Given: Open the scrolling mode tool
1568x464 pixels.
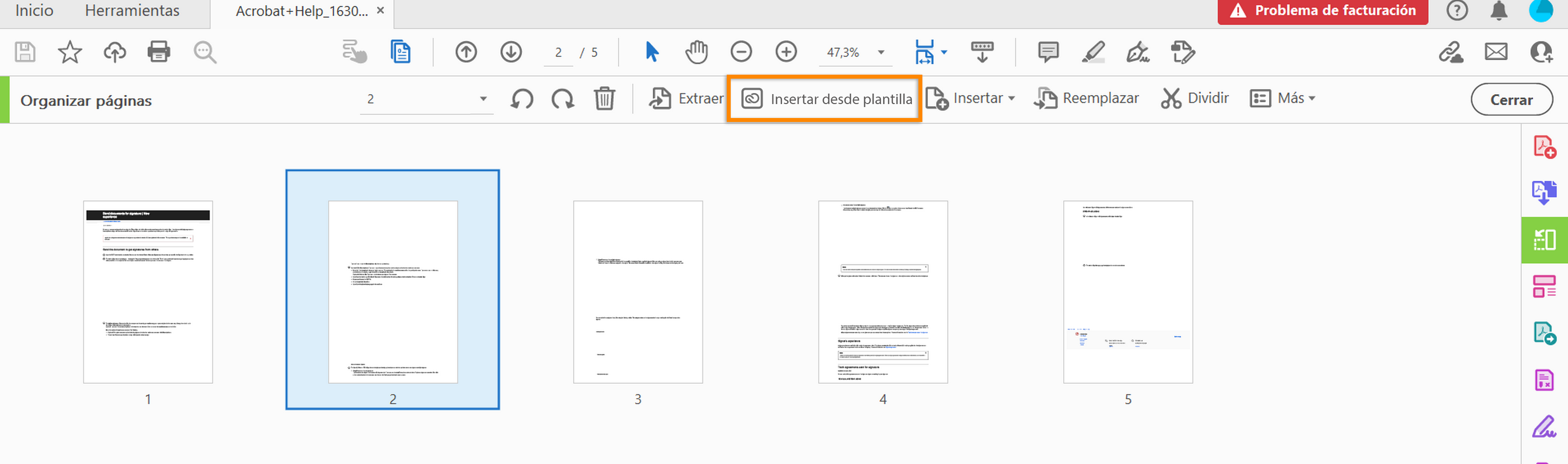Looking at the screenshot, I should [x=983, y=52].
